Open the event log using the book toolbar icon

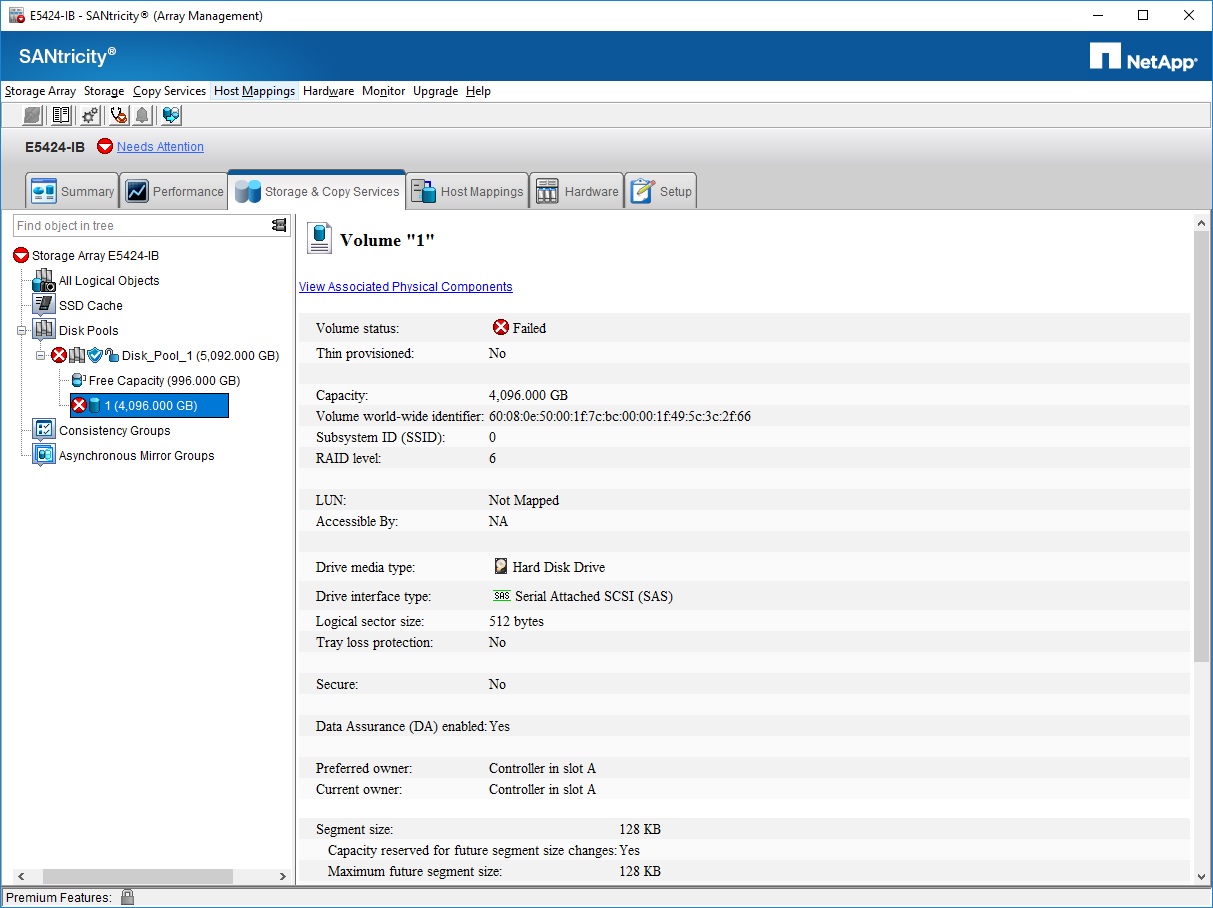[60, 115]
